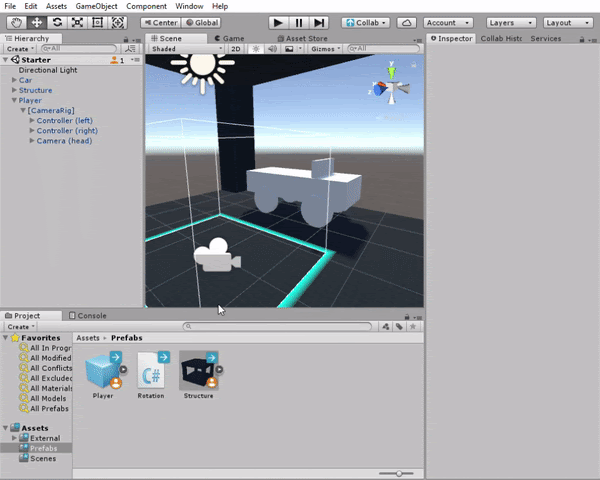
Task: Switch to the Services tab
Action: click(x=546, y=38)
